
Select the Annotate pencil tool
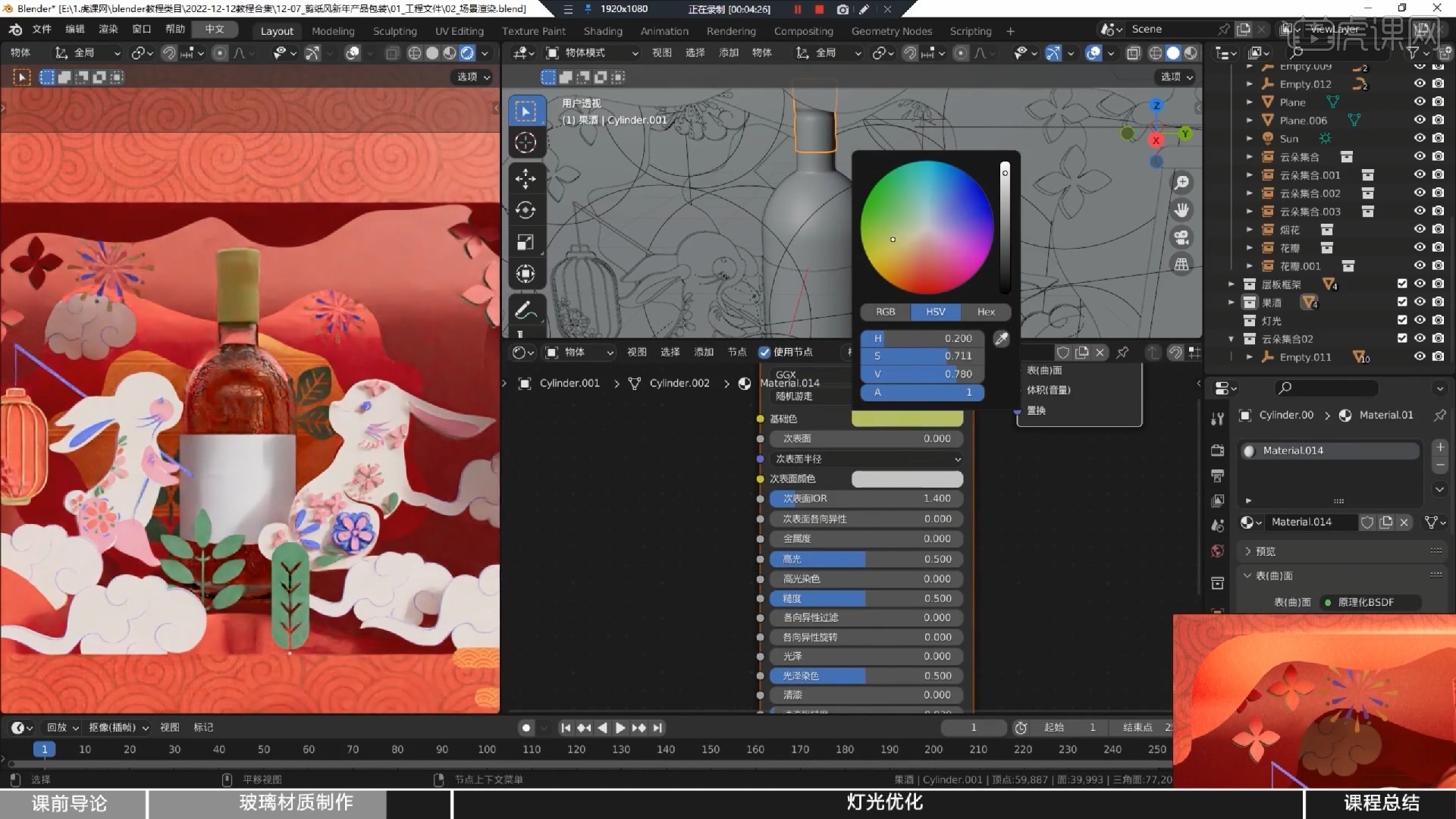[x=526, y=310]
